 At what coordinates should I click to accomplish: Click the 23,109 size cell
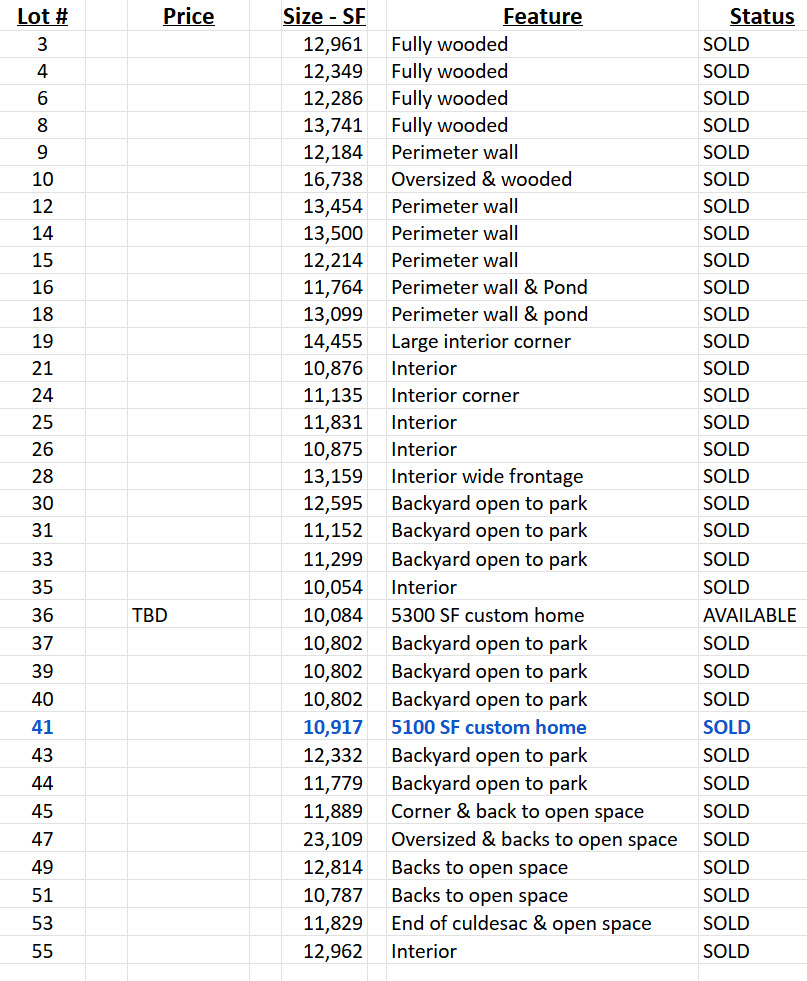(333, 839)
